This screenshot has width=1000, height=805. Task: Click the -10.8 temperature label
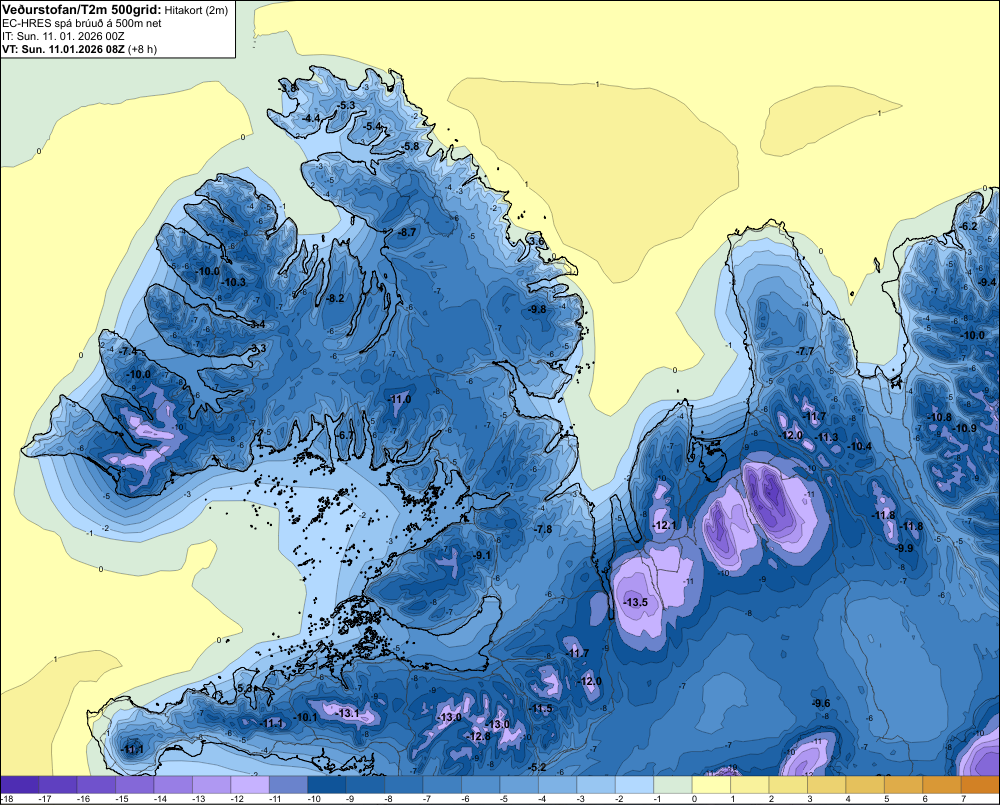tap(939, 417)
